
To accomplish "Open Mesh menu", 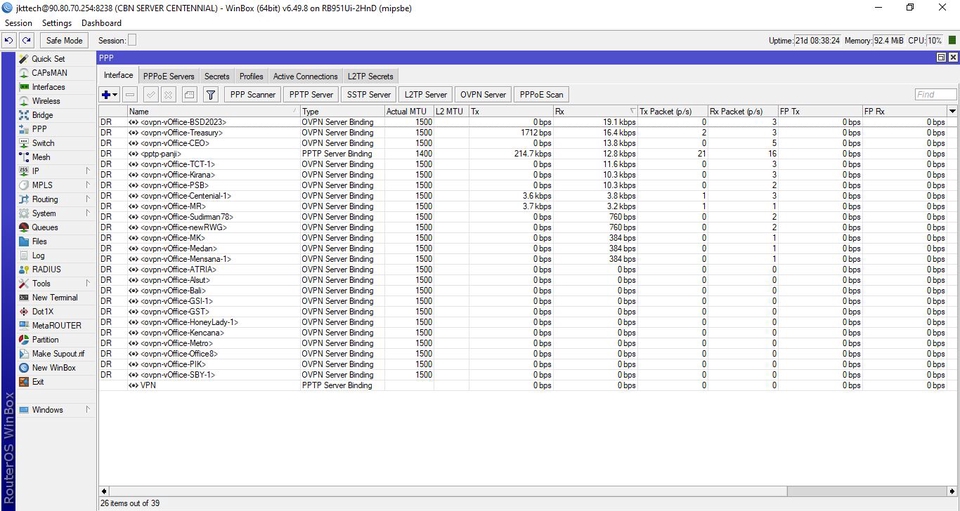I will [41, 157].
